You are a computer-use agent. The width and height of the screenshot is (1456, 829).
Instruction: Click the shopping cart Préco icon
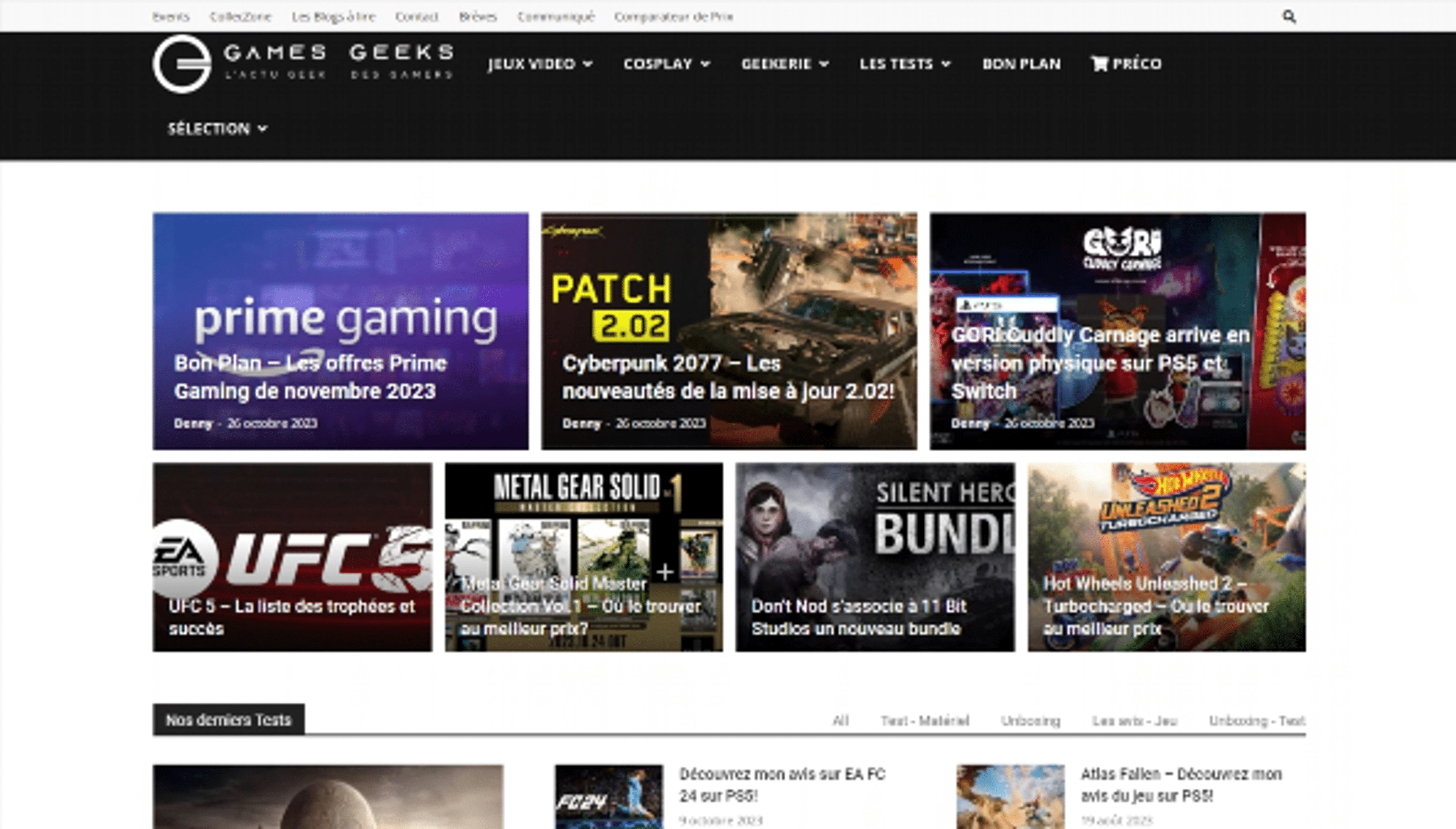[1099, 64]
